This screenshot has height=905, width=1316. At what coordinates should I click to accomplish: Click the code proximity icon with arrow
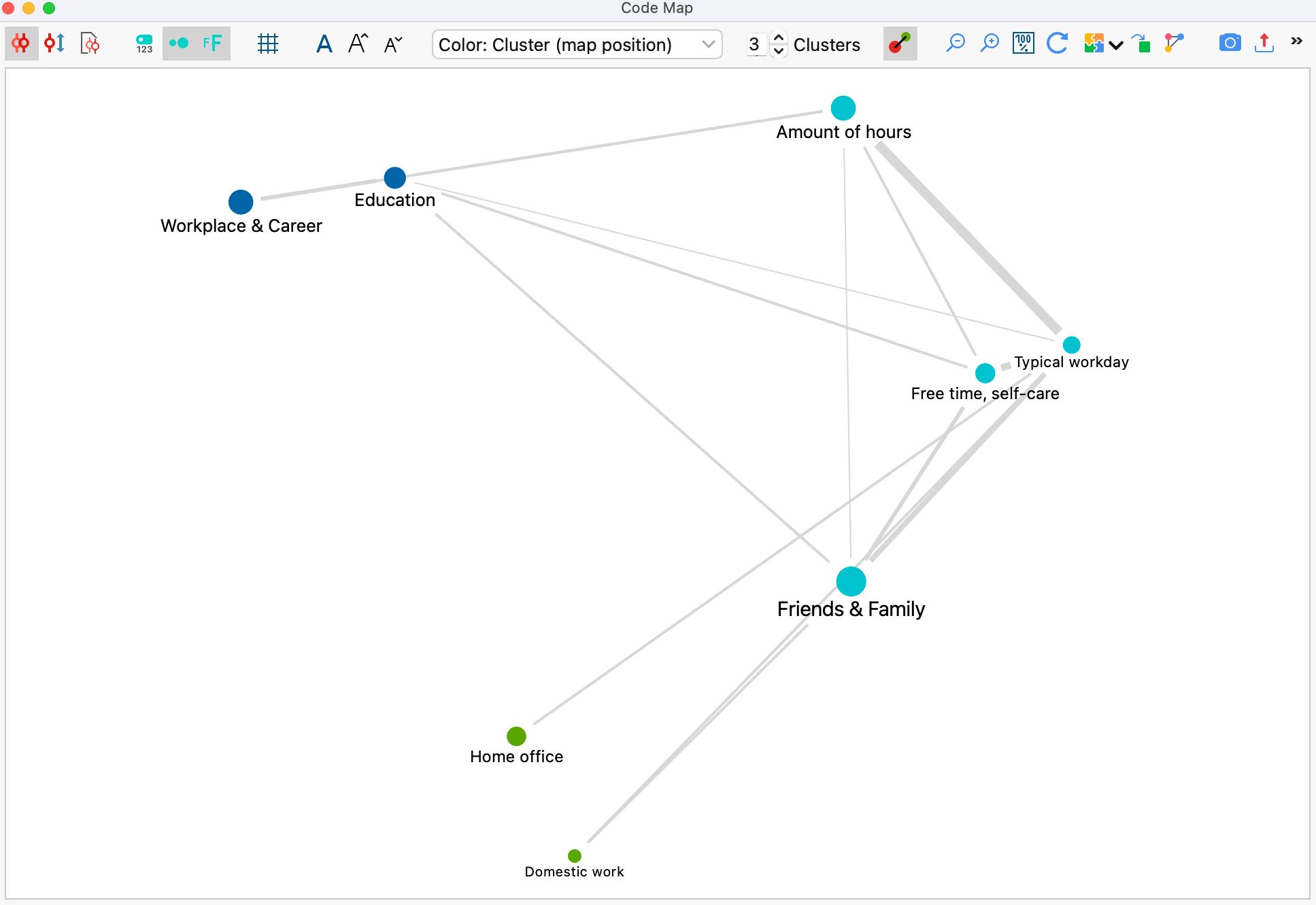(x=54, y=44)
